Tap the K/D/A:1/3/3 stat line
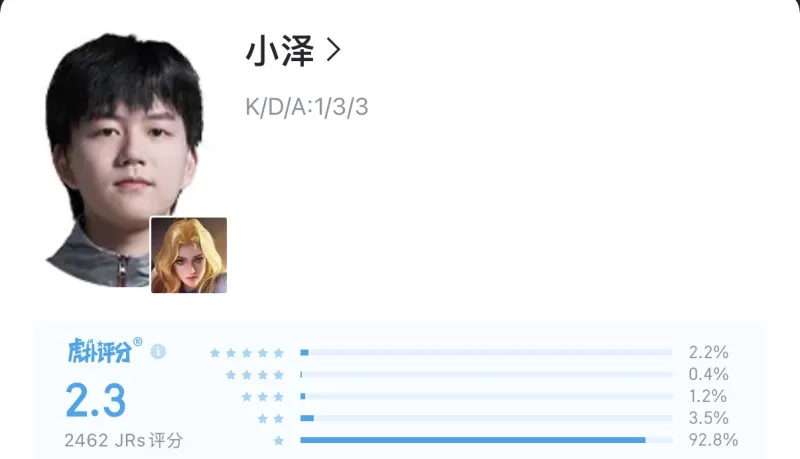Viewport: 800px width, 459px height. [x=307, y=107]
